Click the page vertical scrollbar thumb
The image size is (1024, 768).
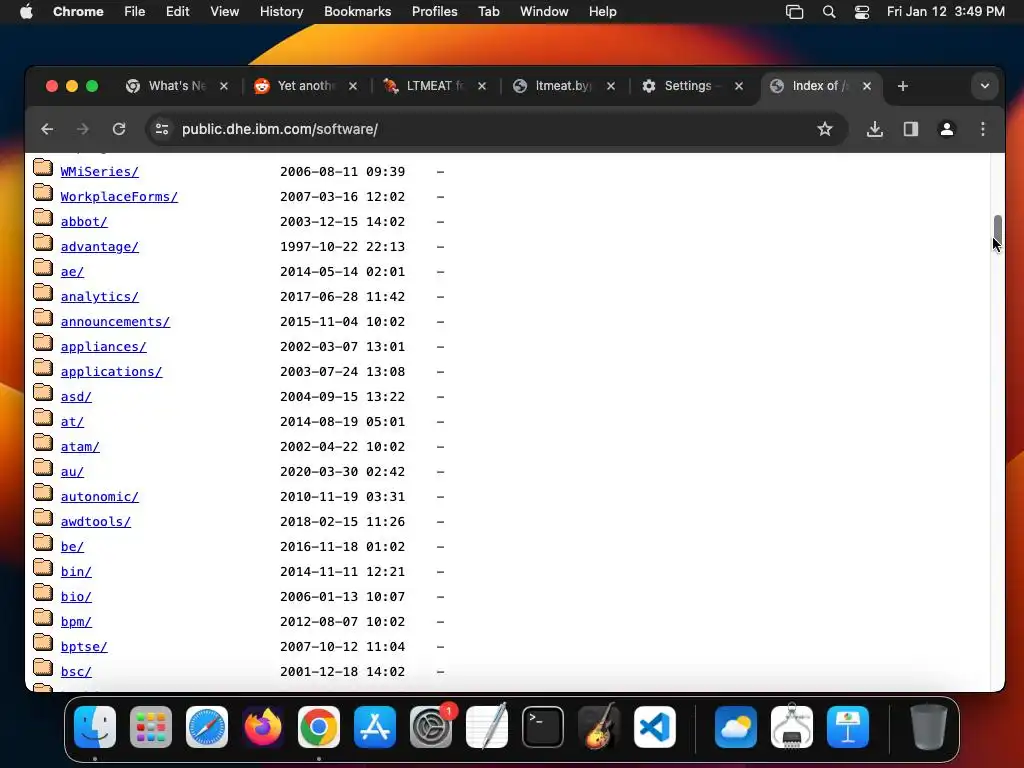pyautogui.click(x=997, y=229)
